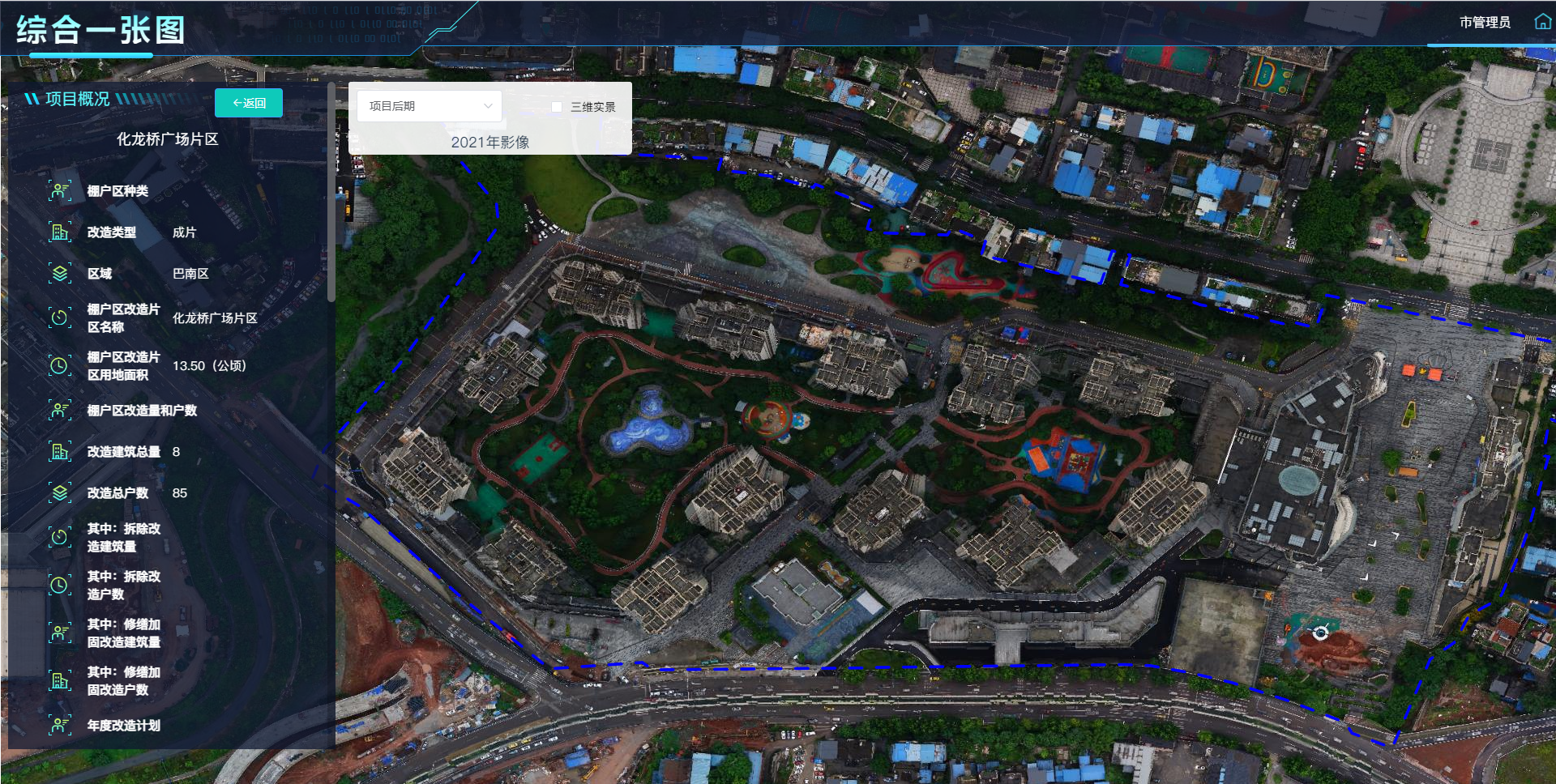Image resolution: width=1556 pixels, height=784 pixels.
Task: Enable the 三维实景 checkbox
Action: click(557, 107)
